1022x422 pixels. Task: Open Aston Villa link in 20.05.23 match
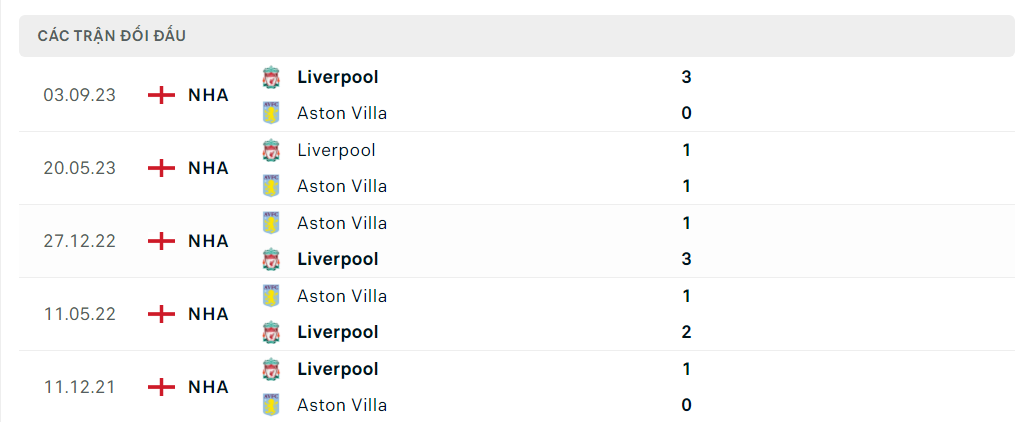pos(342,186)
